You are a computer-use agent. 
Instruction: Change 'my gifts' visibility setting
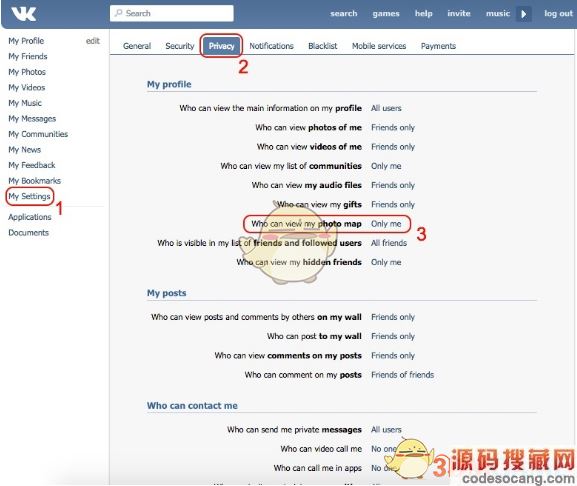click(x=393, y=204)
